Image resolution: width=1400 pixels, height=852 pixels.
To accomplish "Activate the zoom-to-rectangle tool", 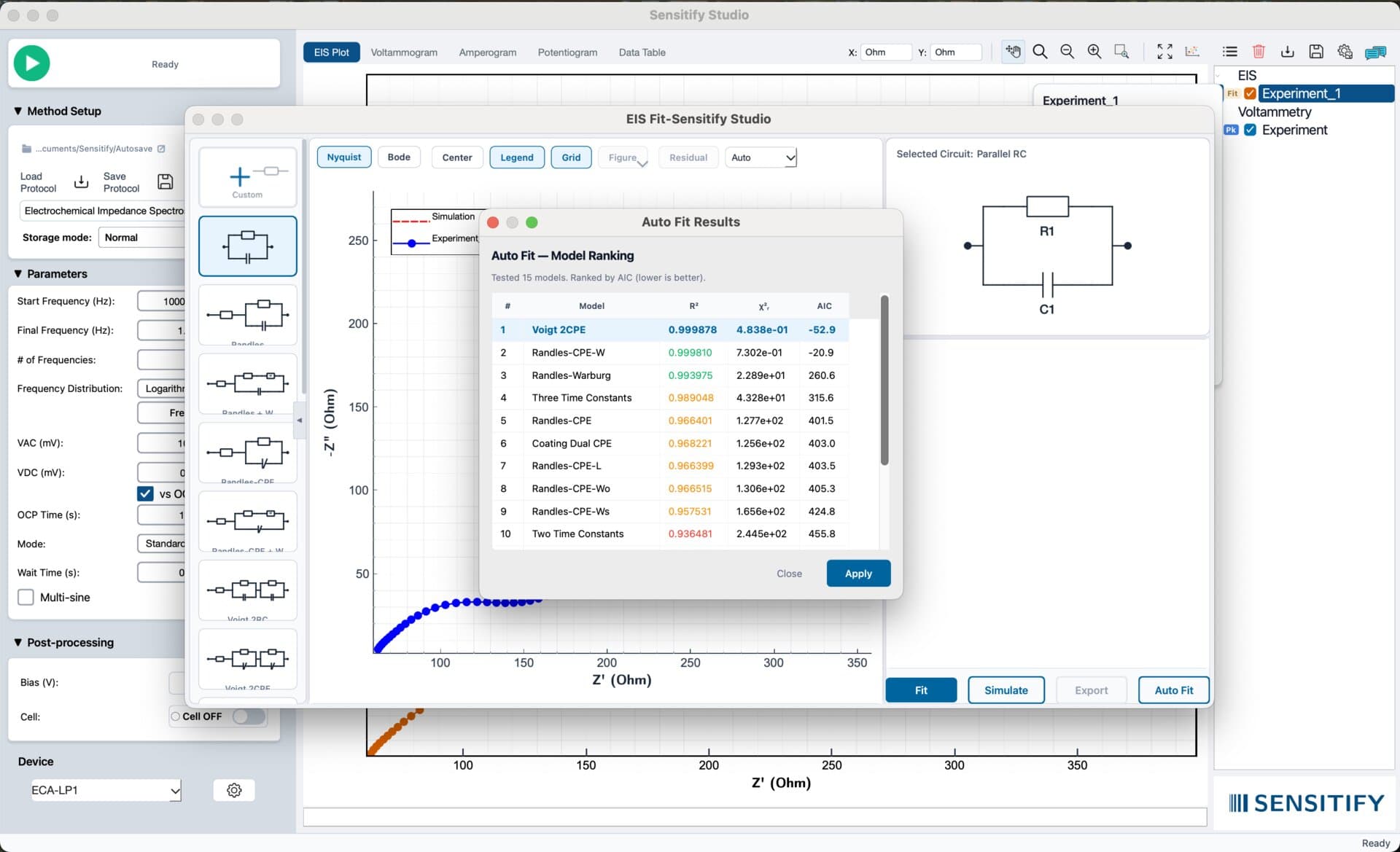I will 1121,52.
